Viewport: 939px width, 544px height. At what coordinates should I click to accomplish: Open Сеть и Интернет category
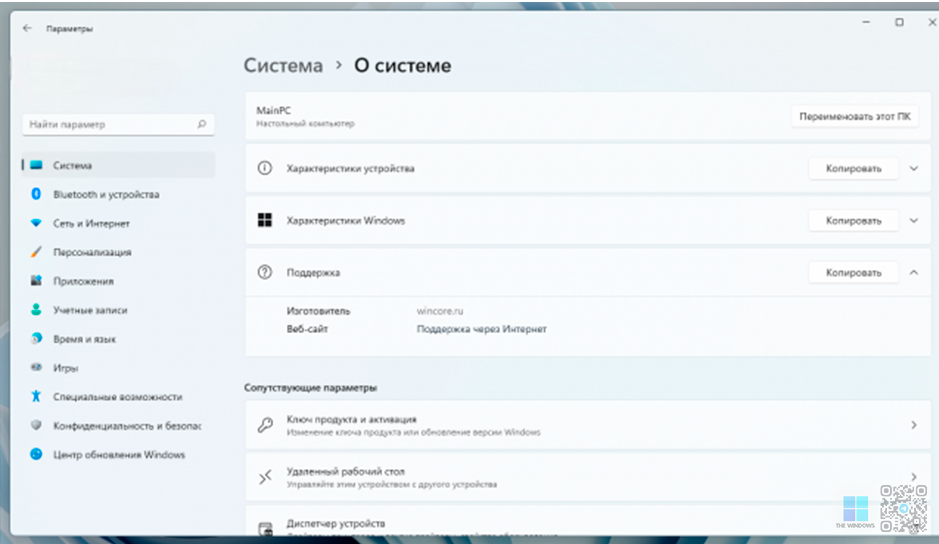point(119,223)
